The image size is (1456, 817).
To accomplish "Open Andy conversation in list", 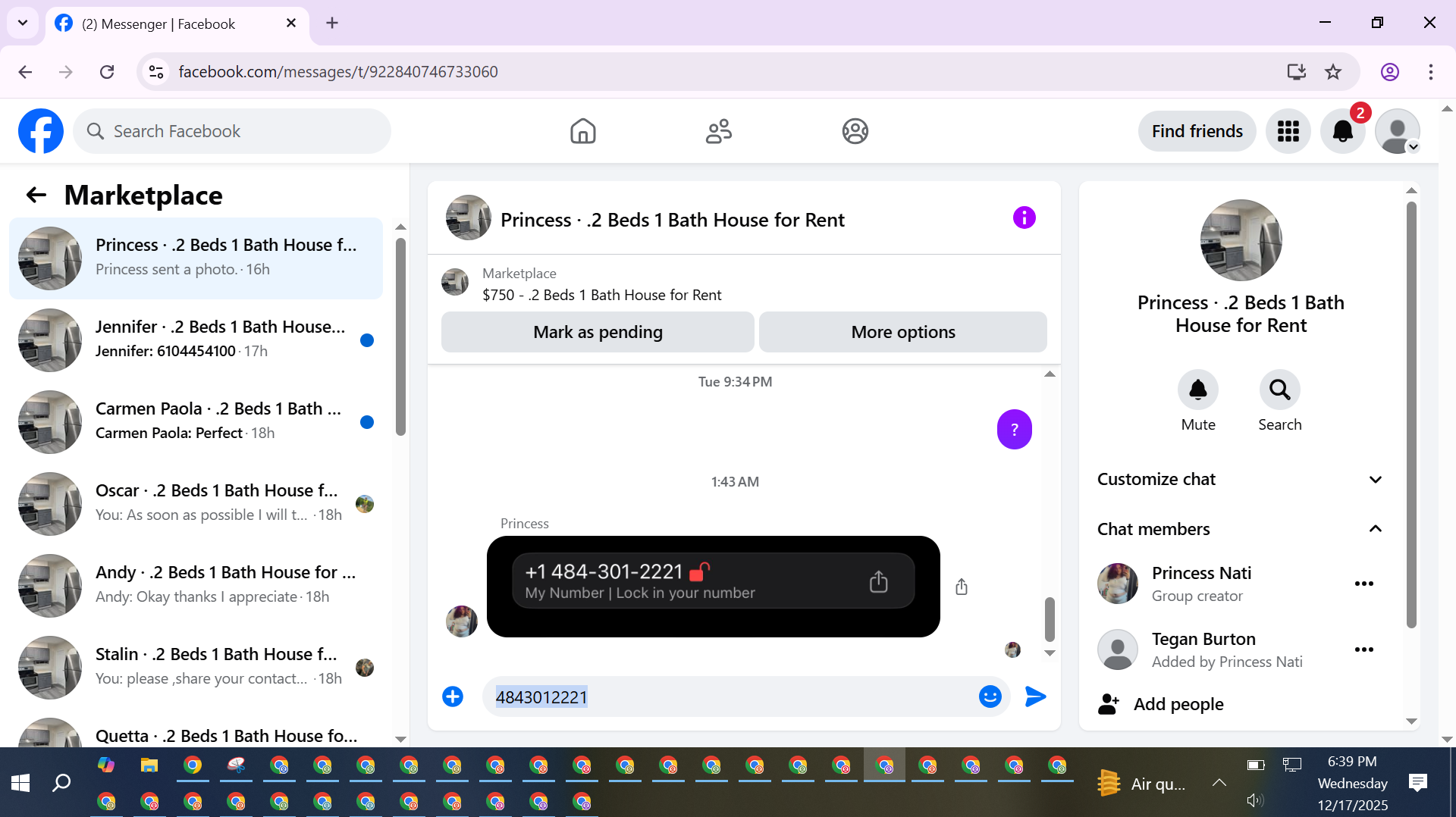I will click(x=196, y=586).
